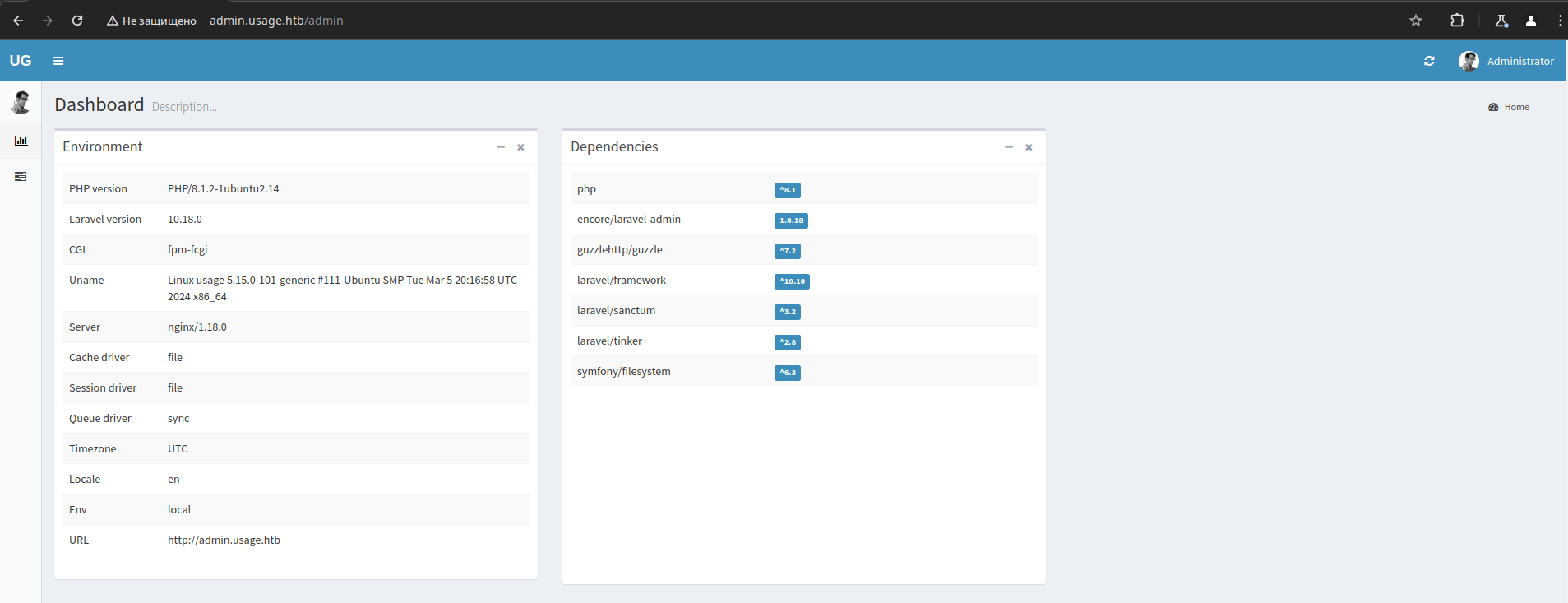This screenshot has width=1568, height=603.
Task: Click the Env value local
Action: coord(179,509)
